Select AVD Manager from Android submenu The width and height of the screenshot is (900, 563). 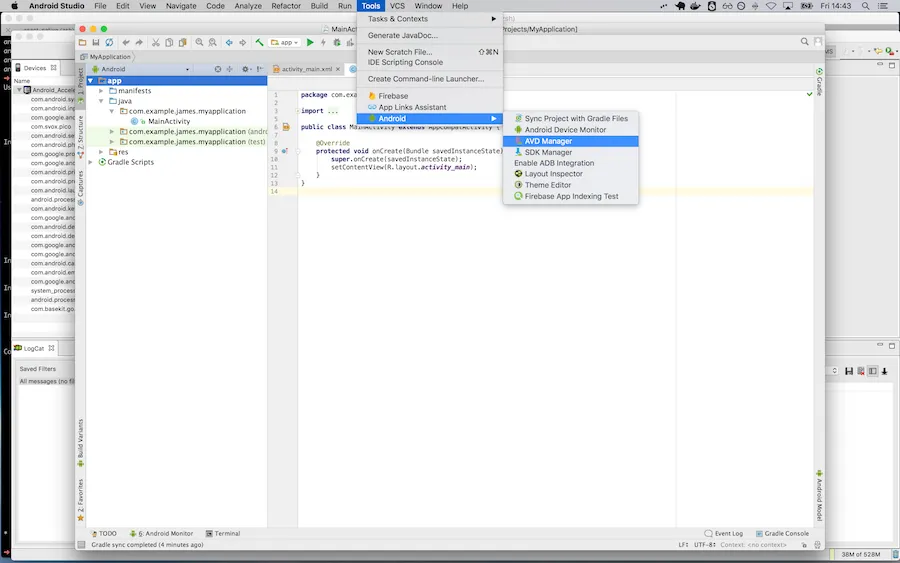(548, 141)
